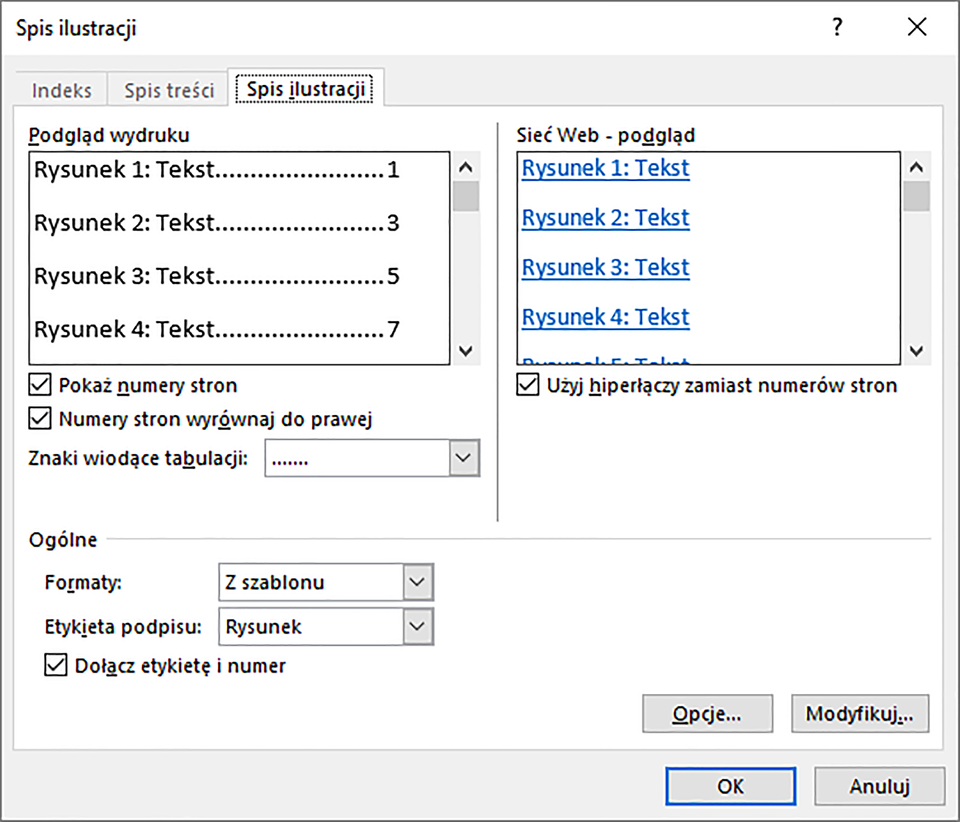Screen dimensions: 960x822
Task: Open Etykieta podpisu dropdown
Action: 417,627
